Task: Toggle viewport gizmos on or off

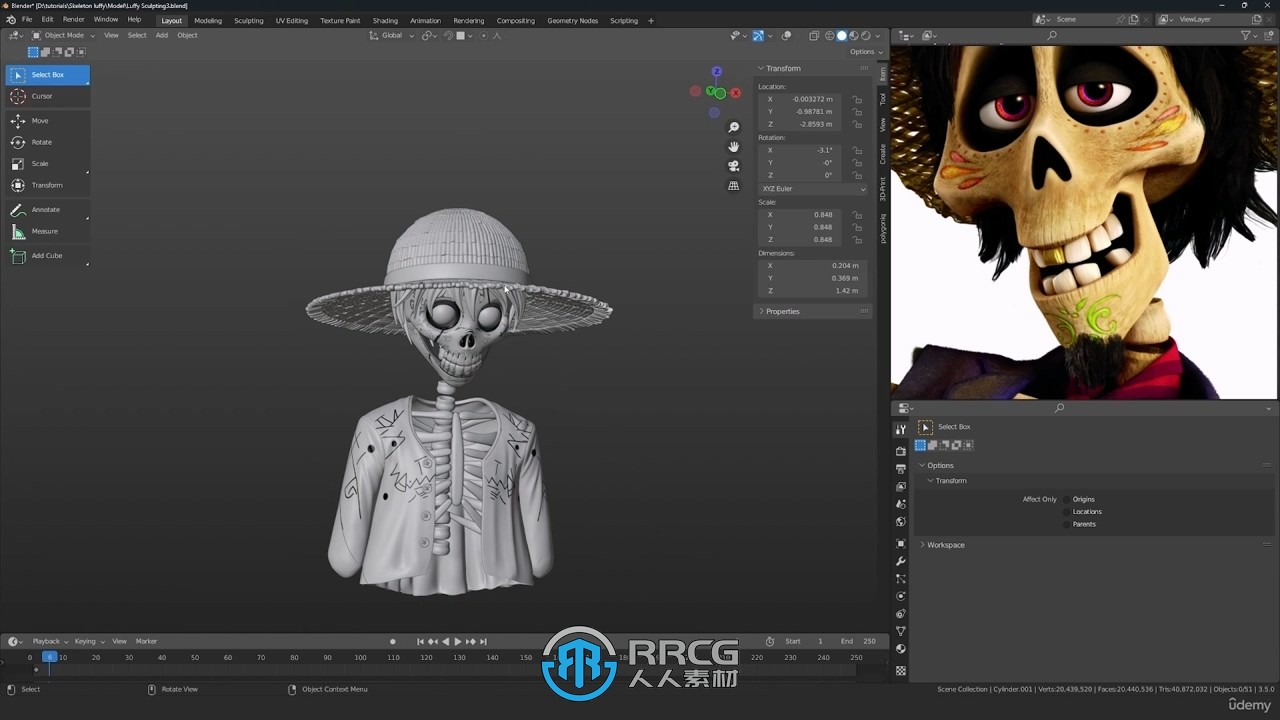Action: point(758,36)
